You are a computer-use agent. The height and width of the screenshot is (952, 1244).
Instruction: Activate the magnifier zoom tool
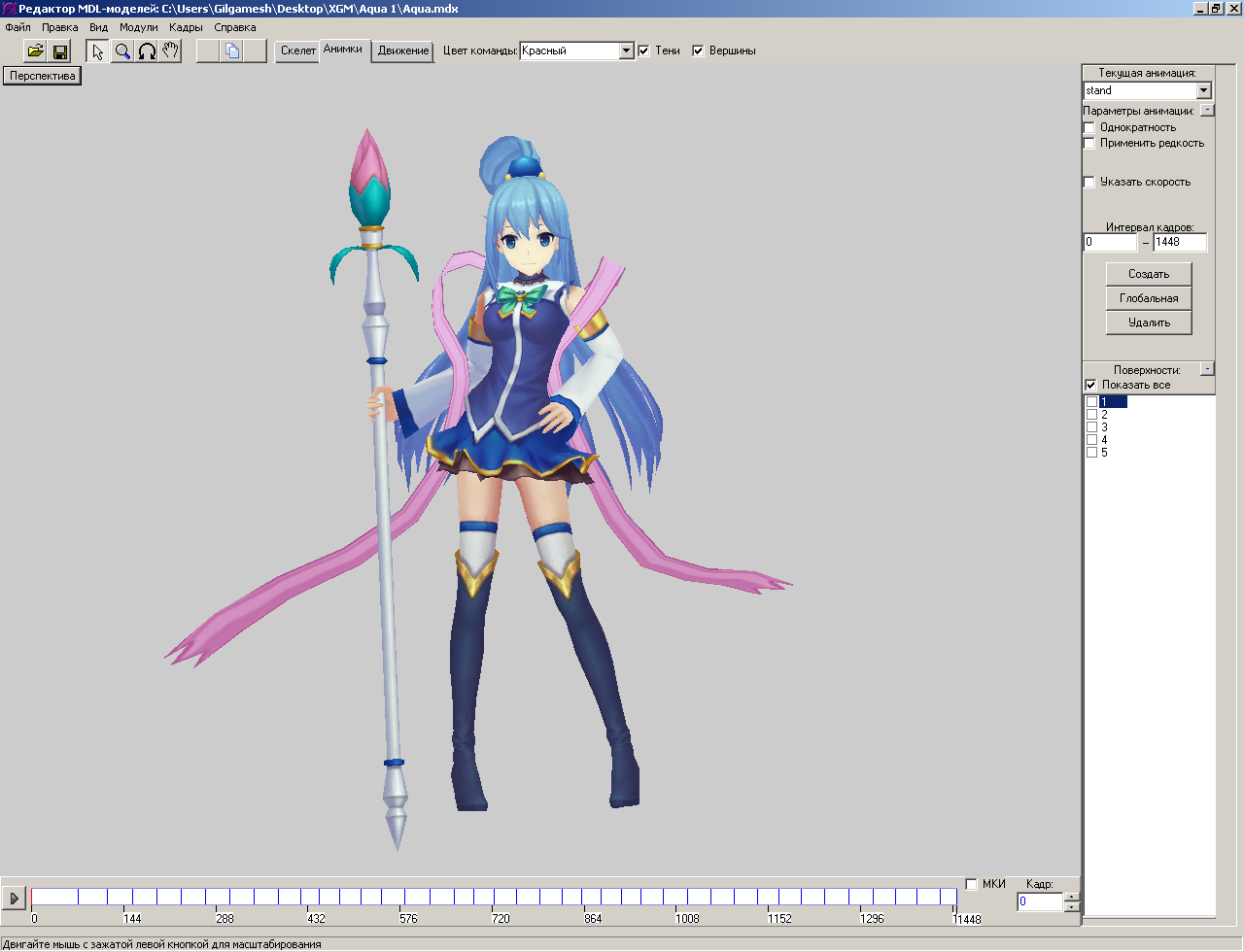click(122, 51)
